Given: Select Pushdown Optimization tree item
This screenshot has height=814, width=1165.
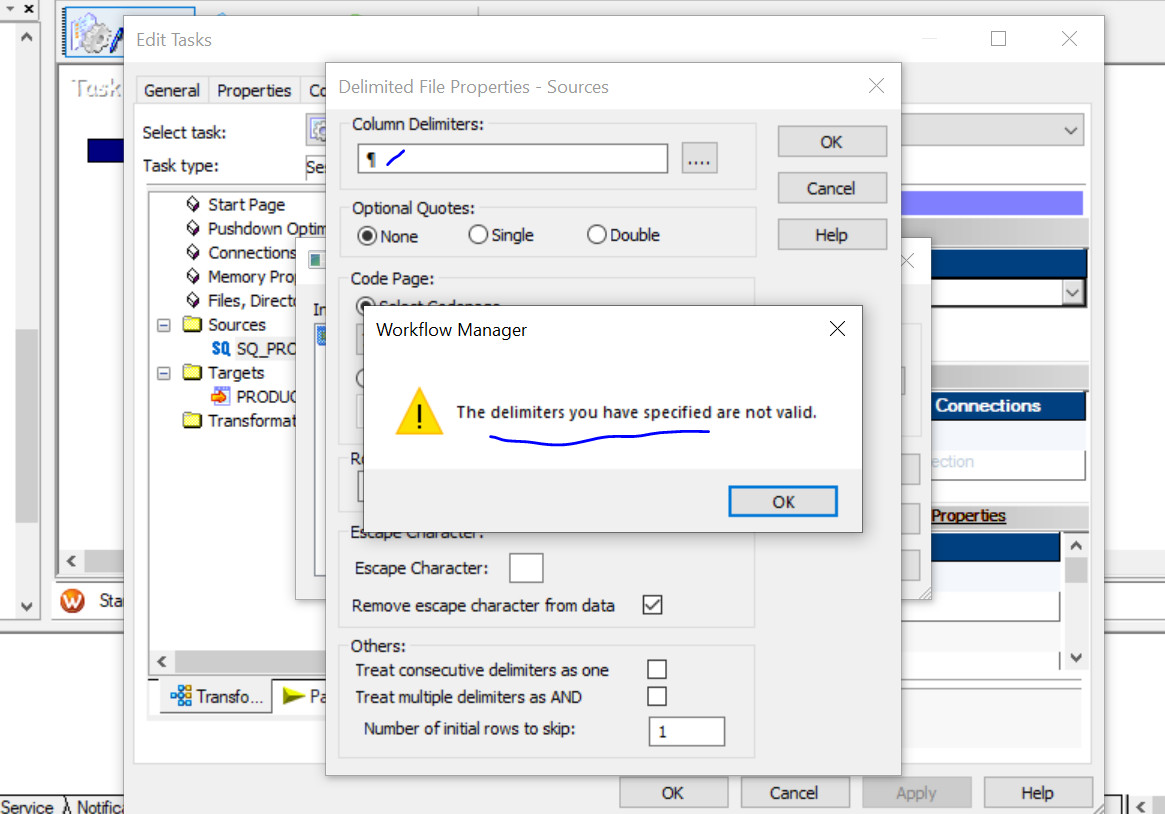Looking at the screenshot, I should [266, 228].
